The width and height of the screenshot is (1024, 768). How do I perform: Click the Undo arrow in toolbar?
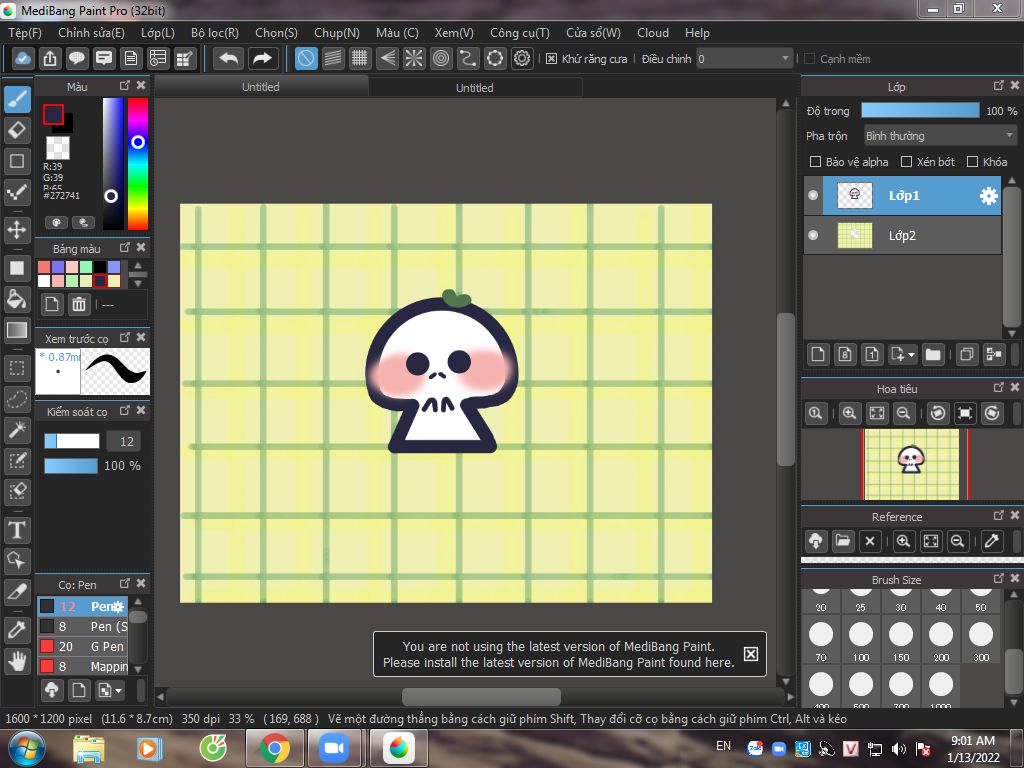(x=229, y=58)
